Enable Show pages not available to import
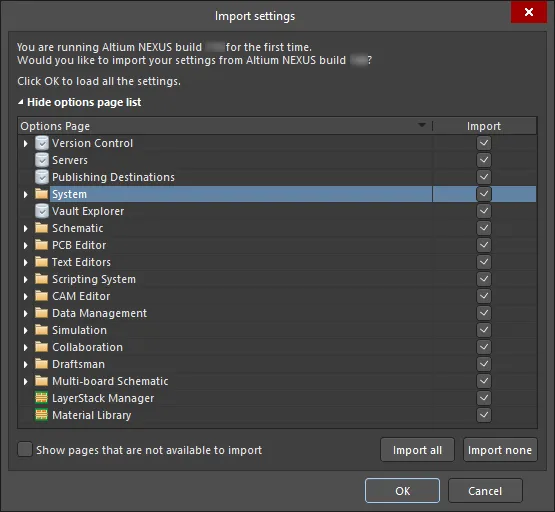This screenshot has height=512, width=555. point(25,449)
